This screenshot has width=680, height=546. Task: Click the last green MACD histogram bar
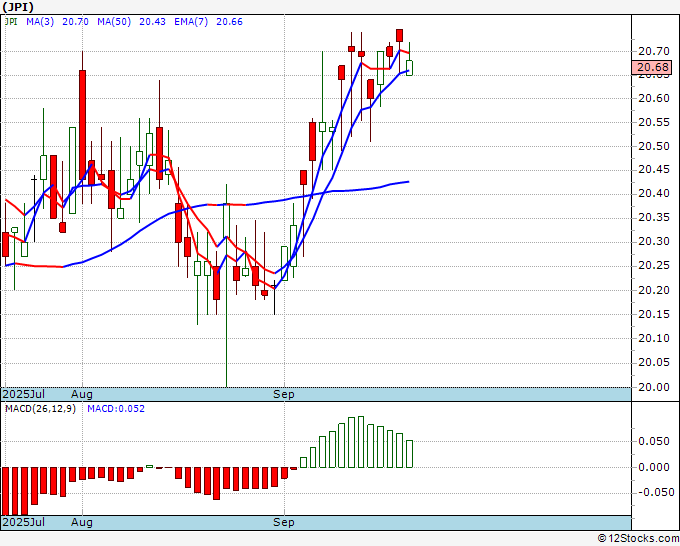(x=409, y=454)
